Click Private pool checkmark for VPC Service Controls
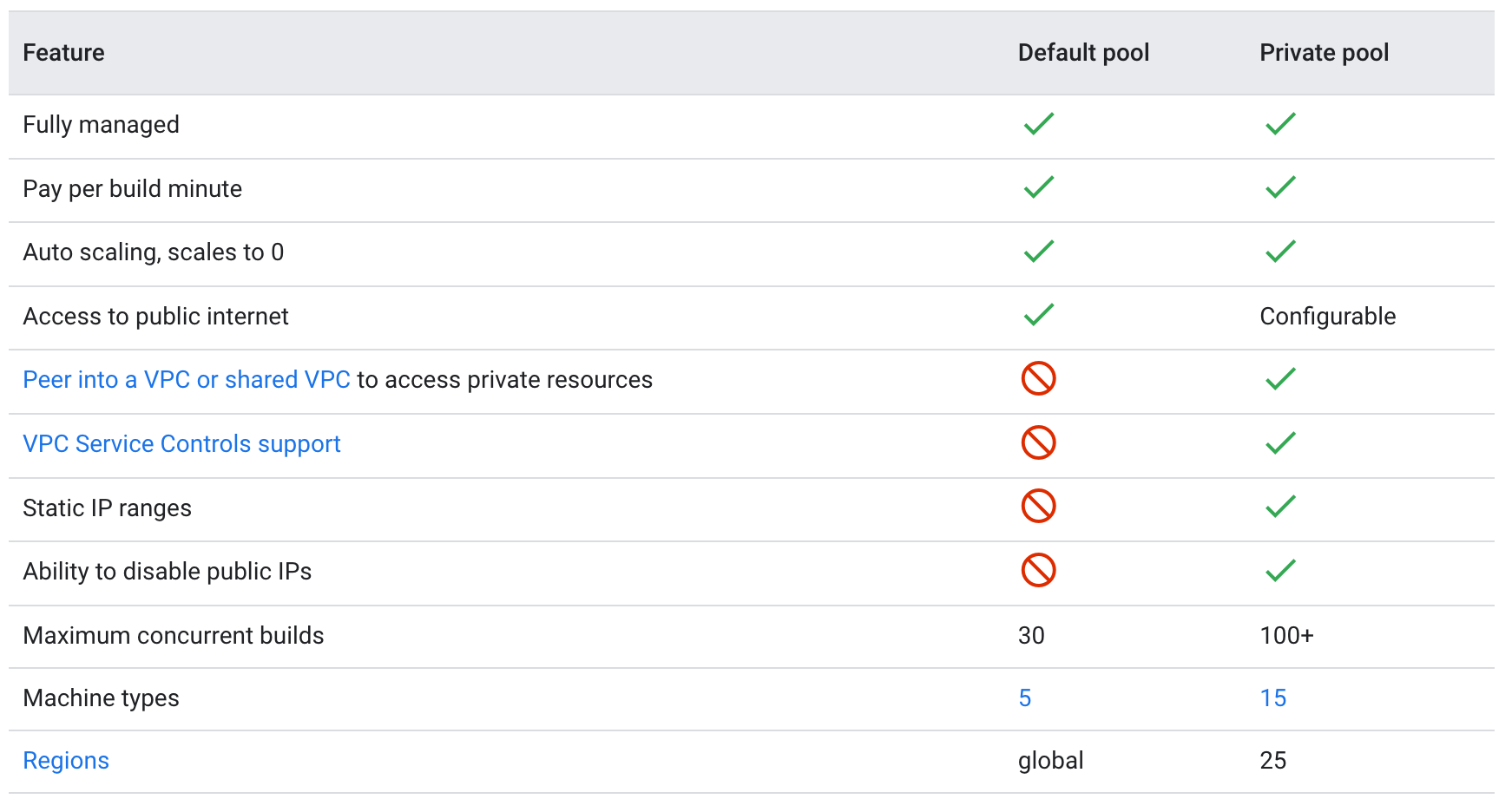 coord(1280,443)
